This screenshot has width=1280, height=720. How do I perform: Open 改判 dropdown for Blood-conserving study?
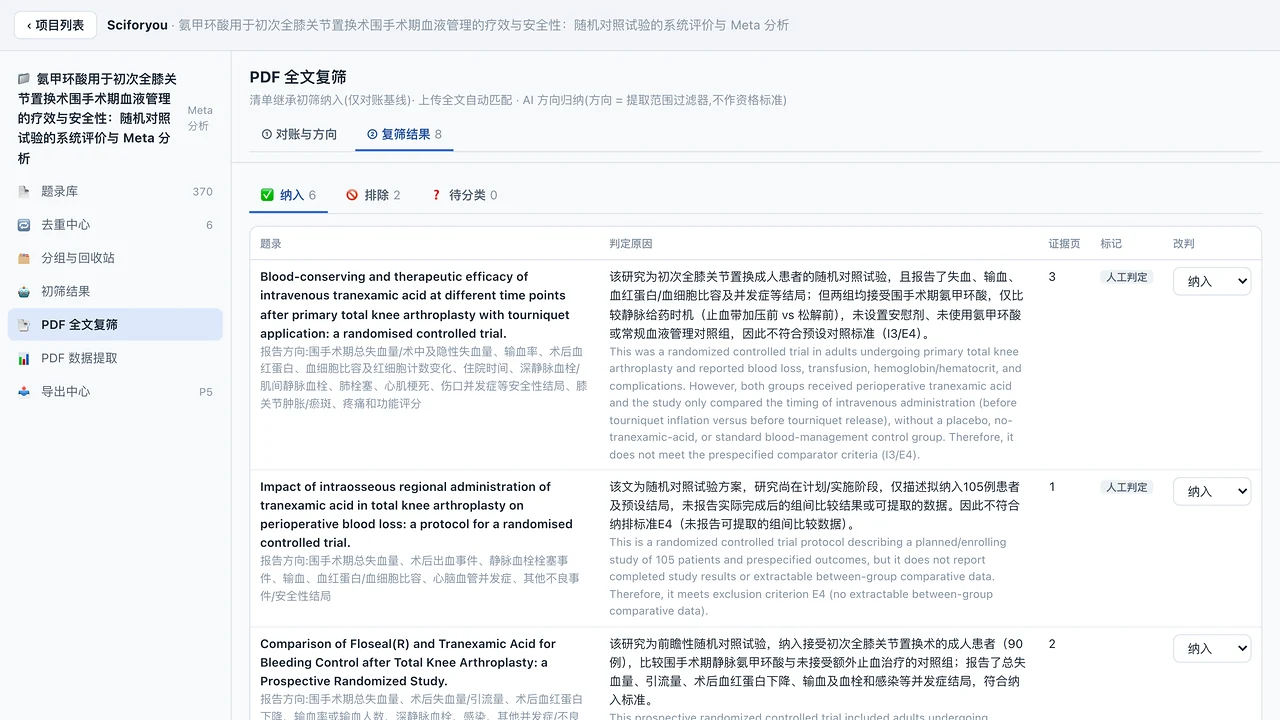click(1212, 281)
